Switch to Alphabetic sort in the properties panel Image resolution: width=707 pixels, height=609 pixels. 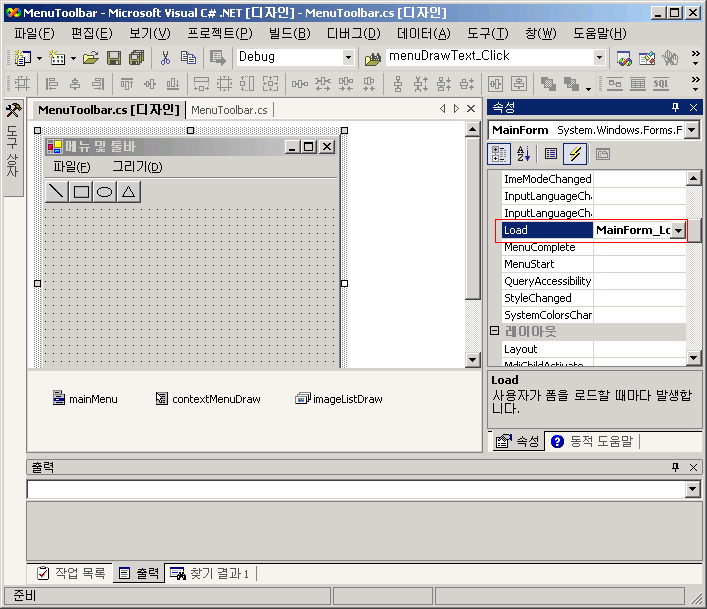tap(523, 154)
